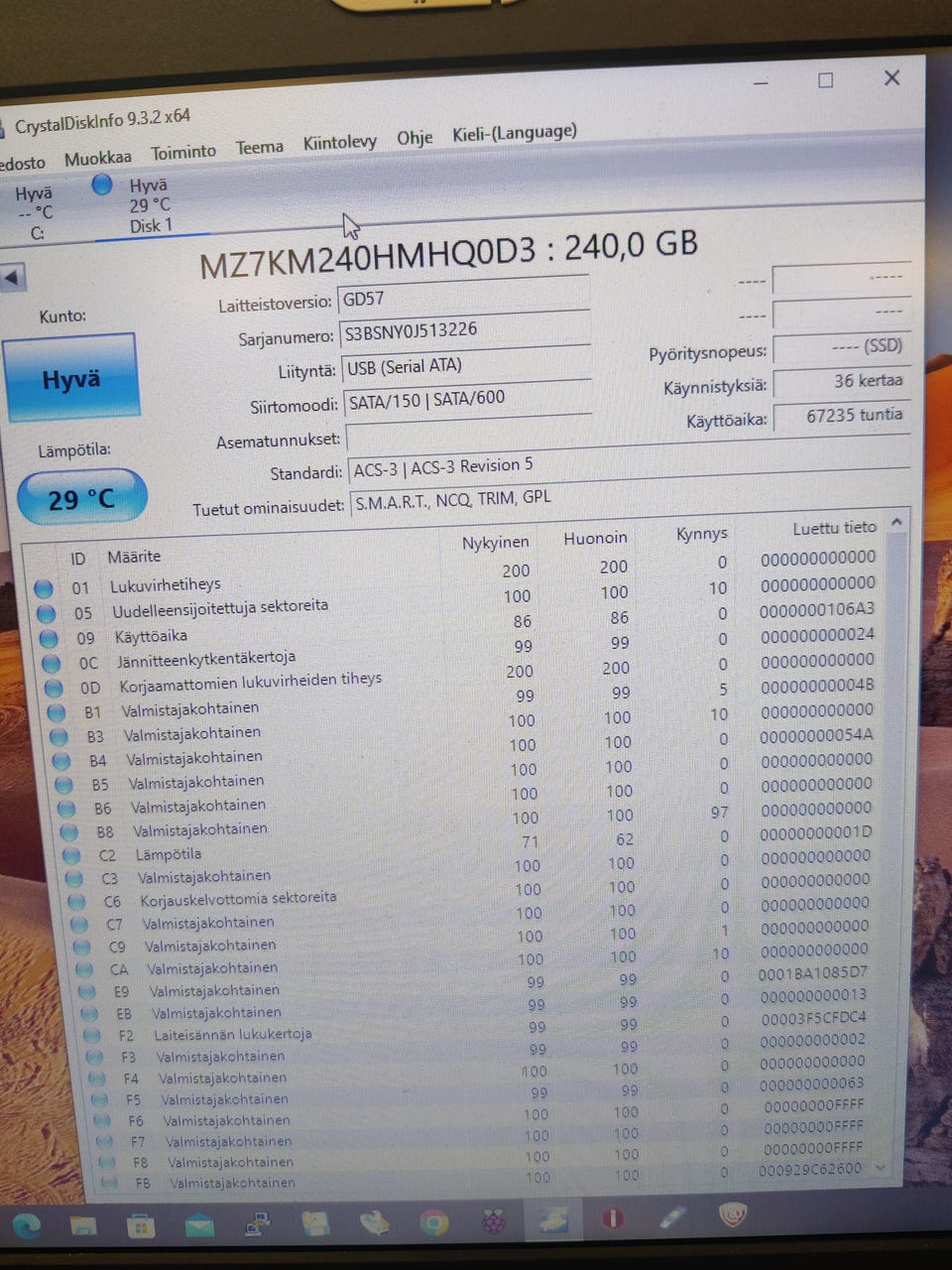952x1270 pixels.
Task: Open the Muokkaa menu
Action: [x=98, y=158]
